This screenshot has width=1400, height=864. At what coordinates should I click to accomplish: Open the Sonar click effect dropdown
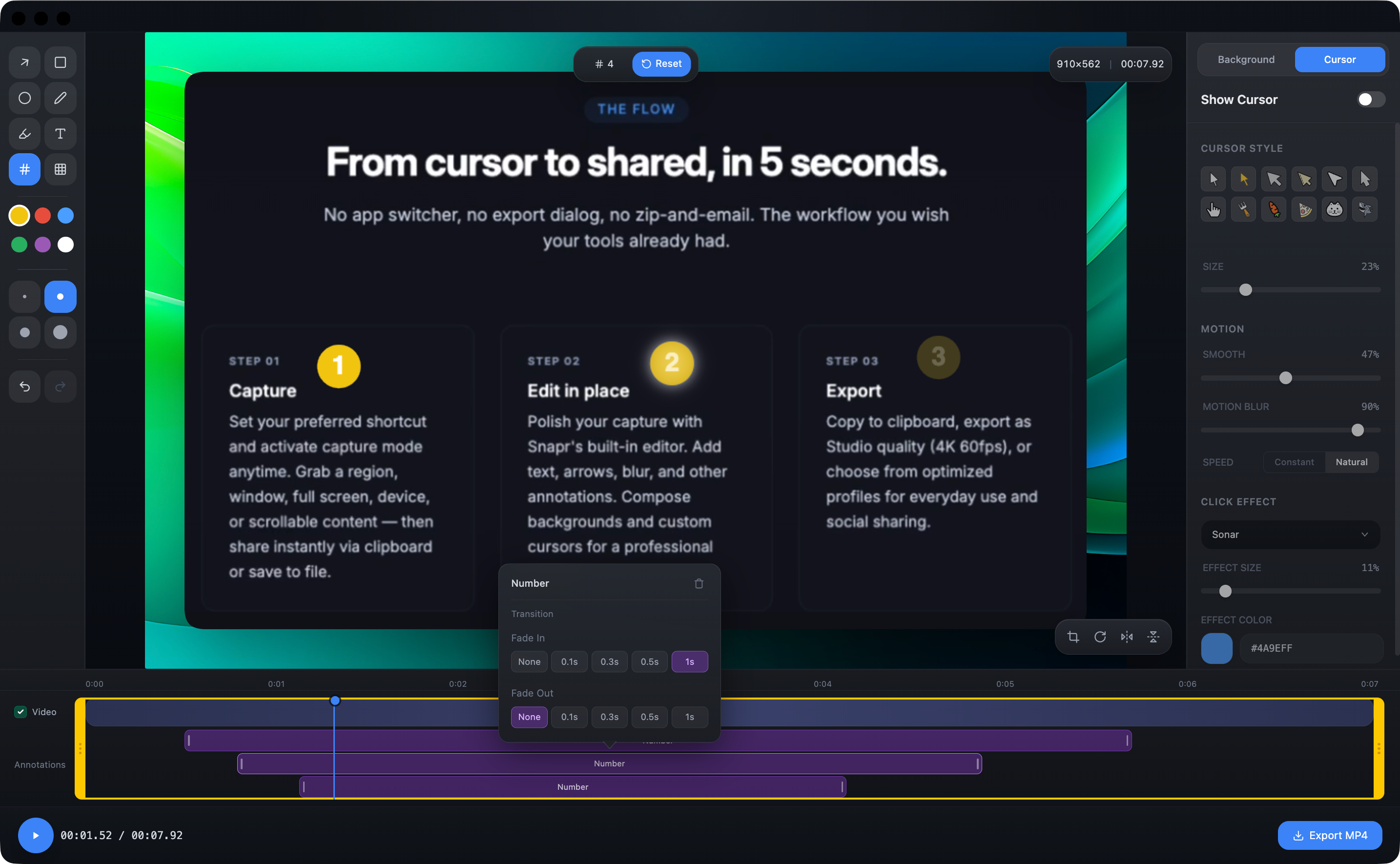click(1290, 535)
